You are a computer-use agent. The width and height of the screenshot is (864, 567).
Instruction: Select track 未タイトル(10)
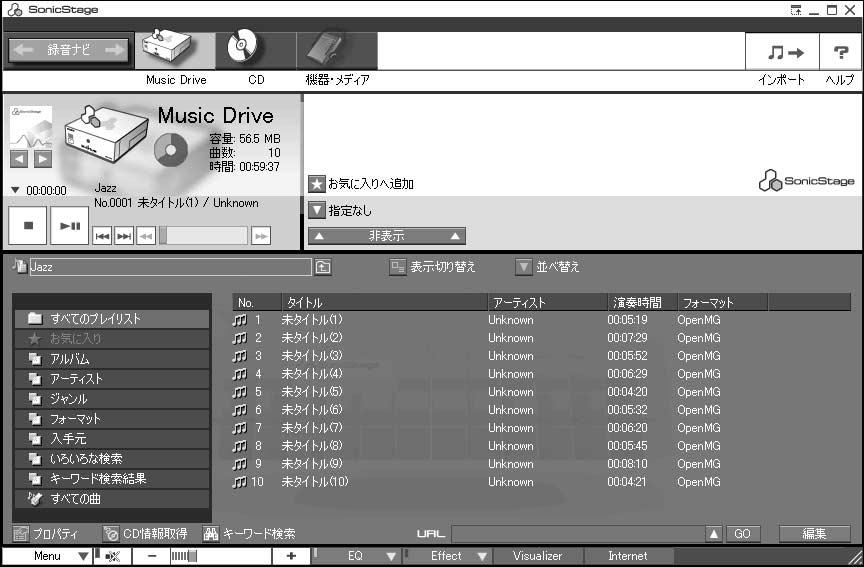[x=315, y=482]
